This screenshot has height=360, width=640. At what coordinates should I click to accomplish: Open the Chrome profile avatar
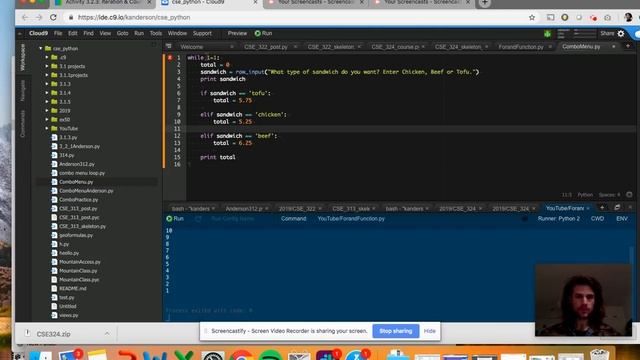click(628, 17)
